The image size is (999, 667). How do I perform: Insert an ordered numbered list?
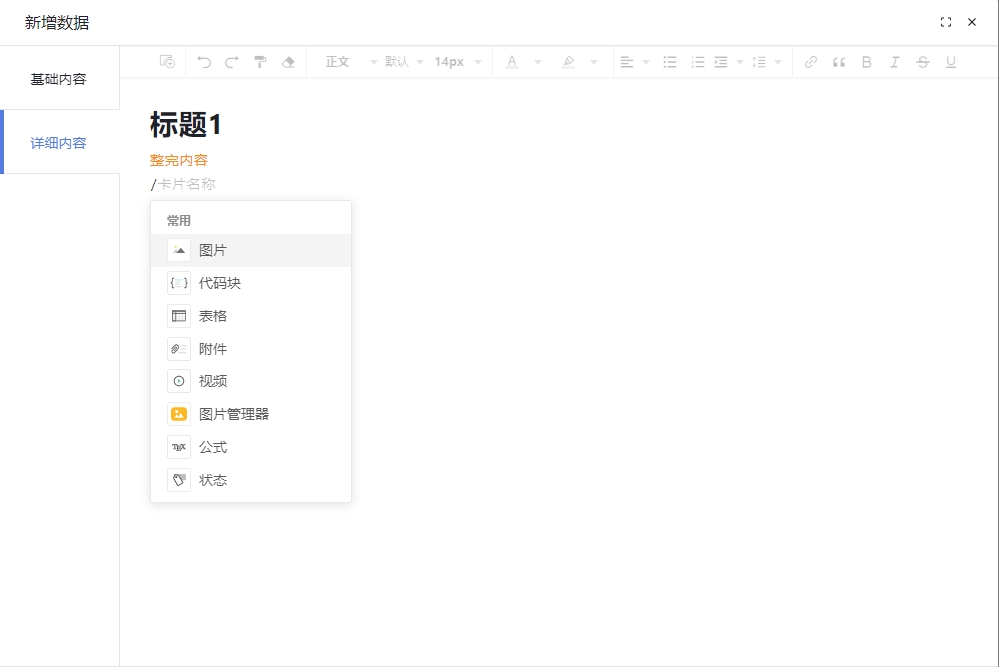pyautogui.click(x=698, y=62)
